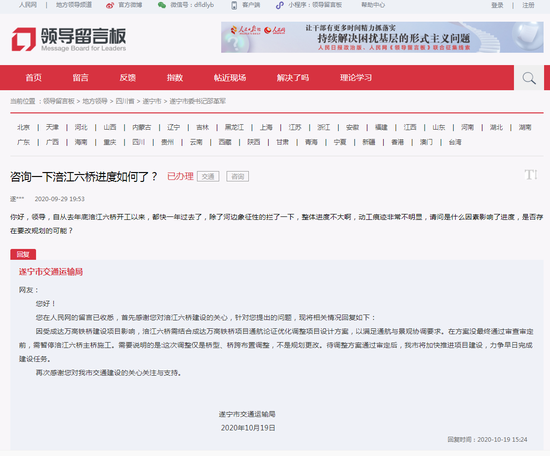Screen dimensions: 550x456
Task: Select the 山东 province link
Action: [x=439, y=127]
